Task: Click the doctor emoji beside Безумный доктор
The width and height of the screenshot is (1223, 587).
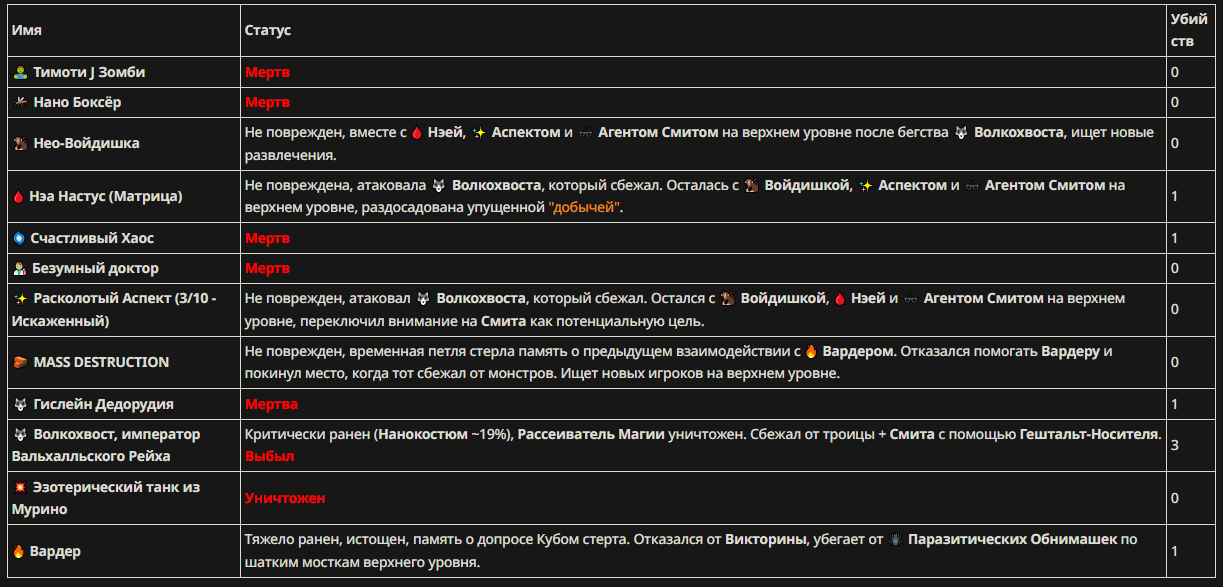Action: [x=20, y=269]
